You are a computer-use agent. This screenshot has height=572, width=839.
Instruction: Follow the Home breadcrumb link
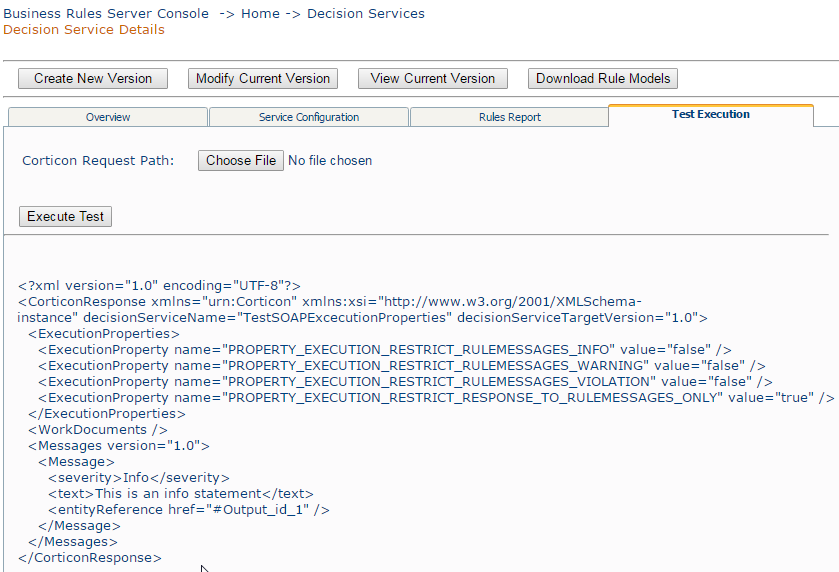(260, 13)
